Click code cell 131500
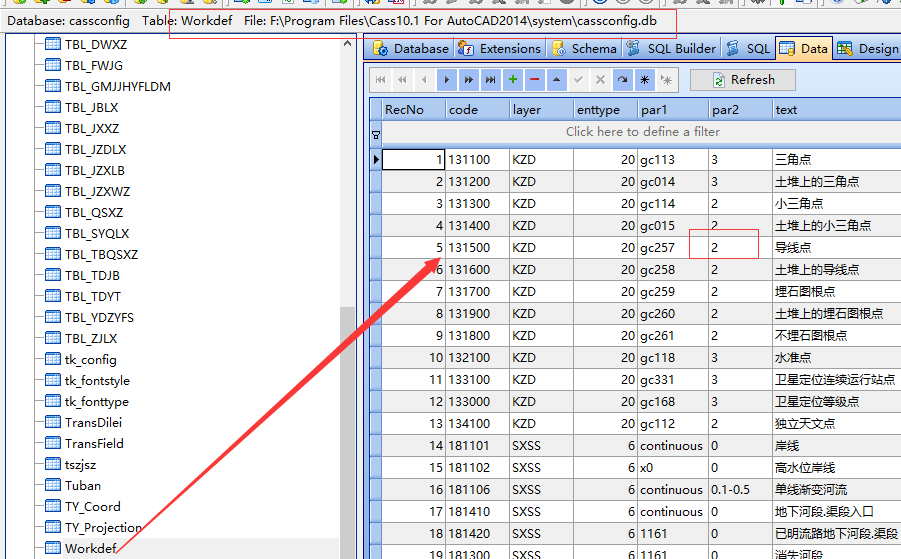Image resolution: width=901 pixels, height=559 pixels. tap(478, 248)
